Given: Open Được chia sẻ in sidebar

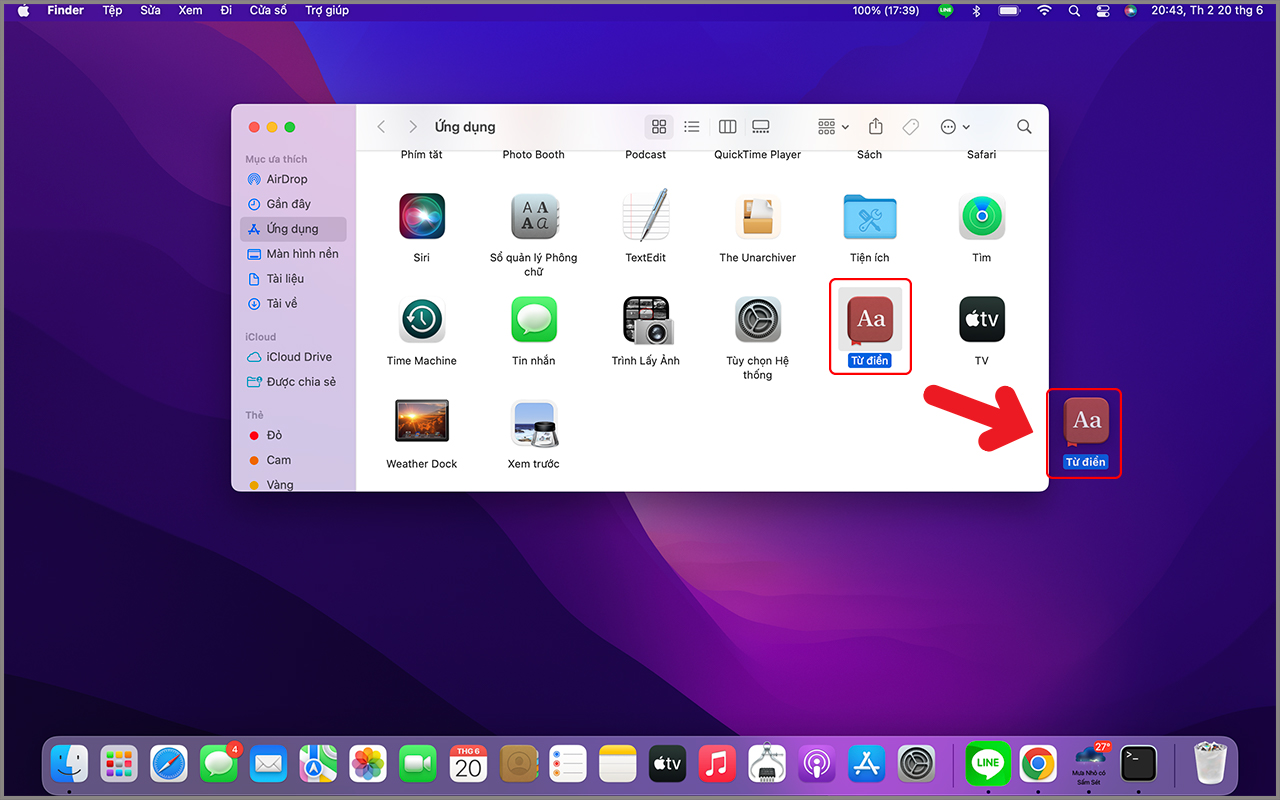Looking at the screenshot, I should point(293,382).
